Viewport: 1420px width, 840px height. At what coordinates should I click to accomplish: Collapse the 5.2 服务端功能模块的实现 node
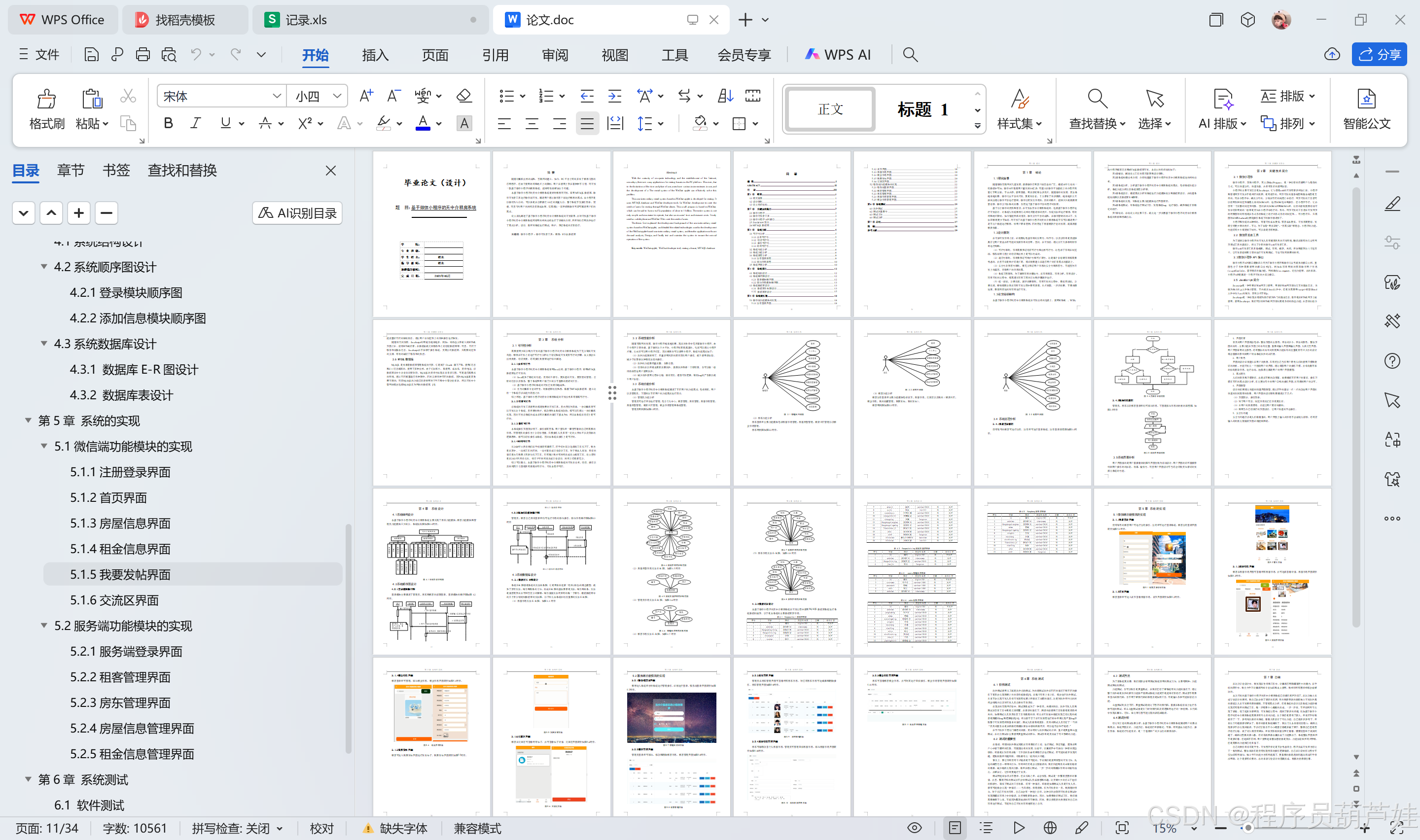[x=43, y=626]
